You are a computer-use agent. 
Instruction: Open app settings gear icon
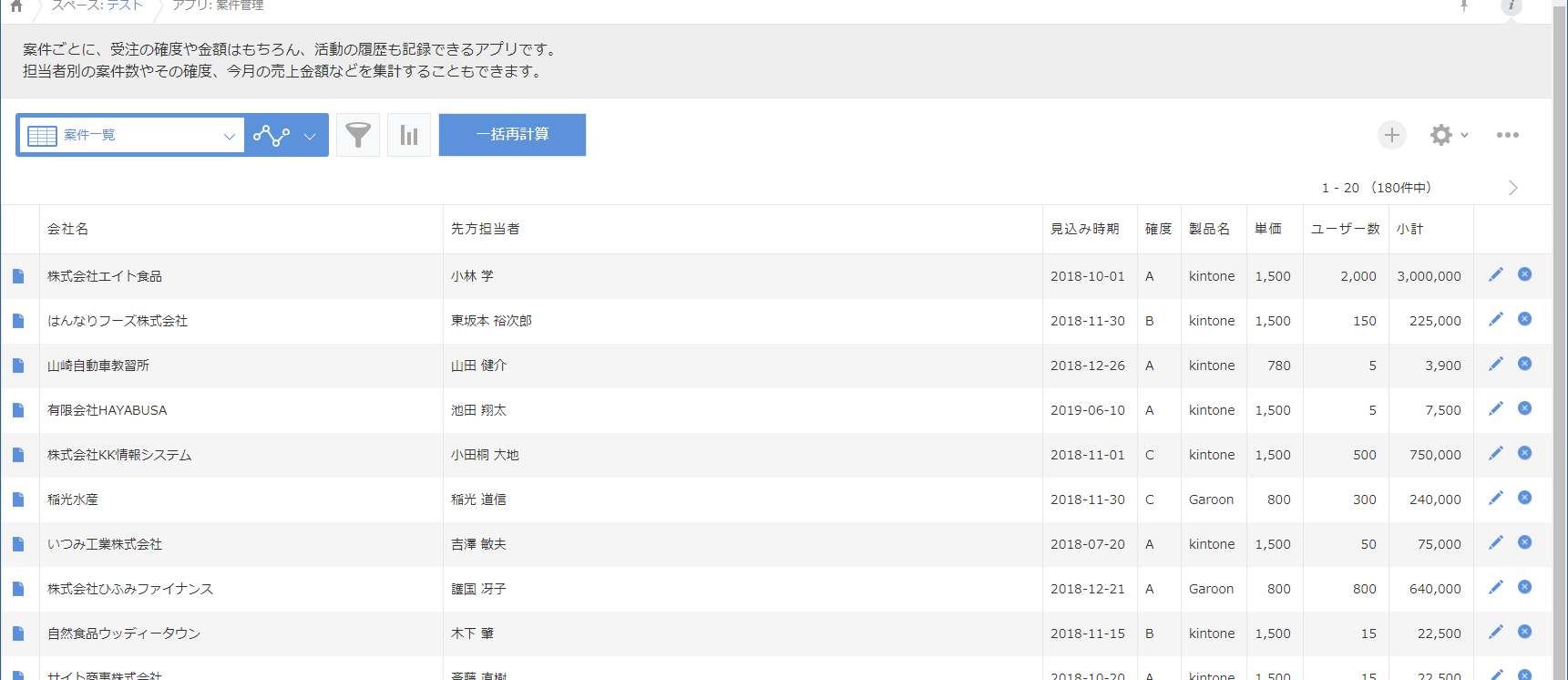pos(1440,135)
